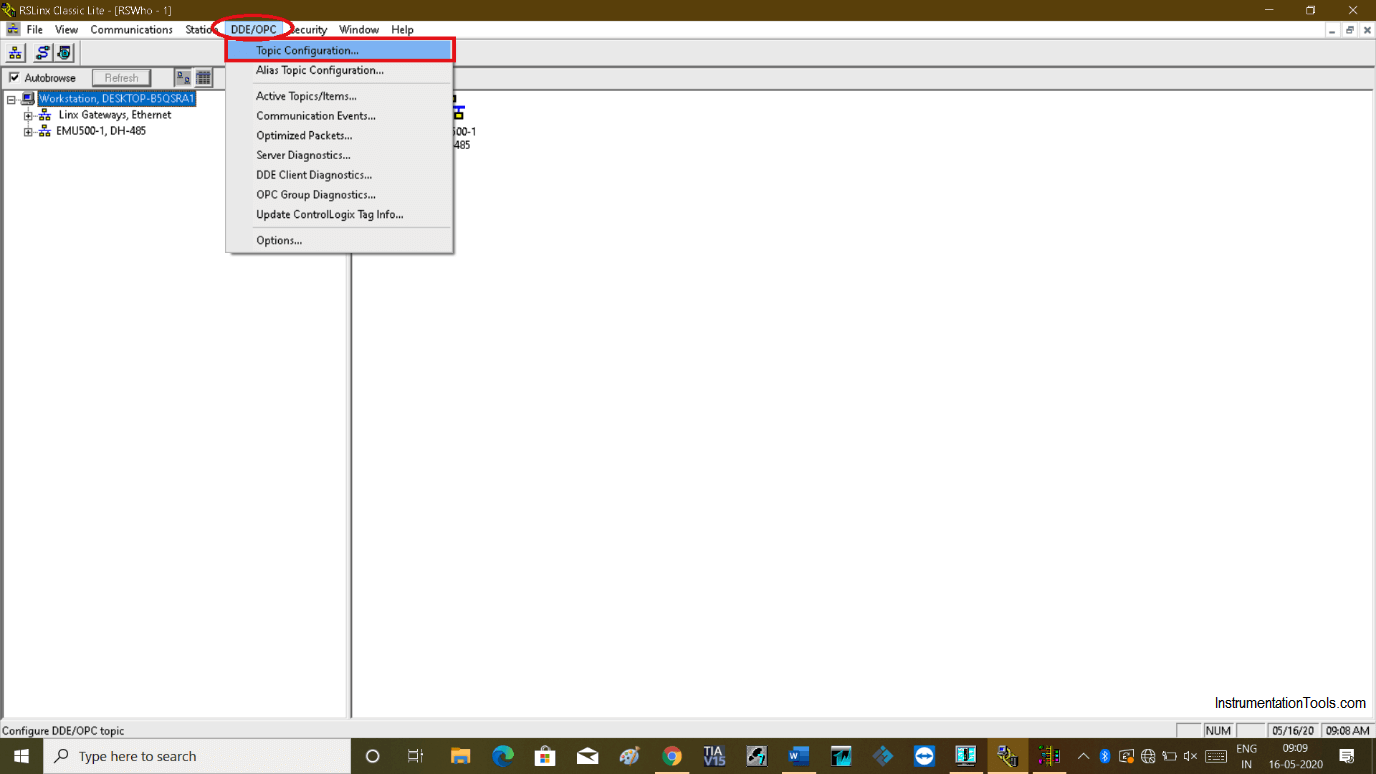Screen dimensions: 1376x774
Task: Open the Windows Start menu
Action: [20, 756]
